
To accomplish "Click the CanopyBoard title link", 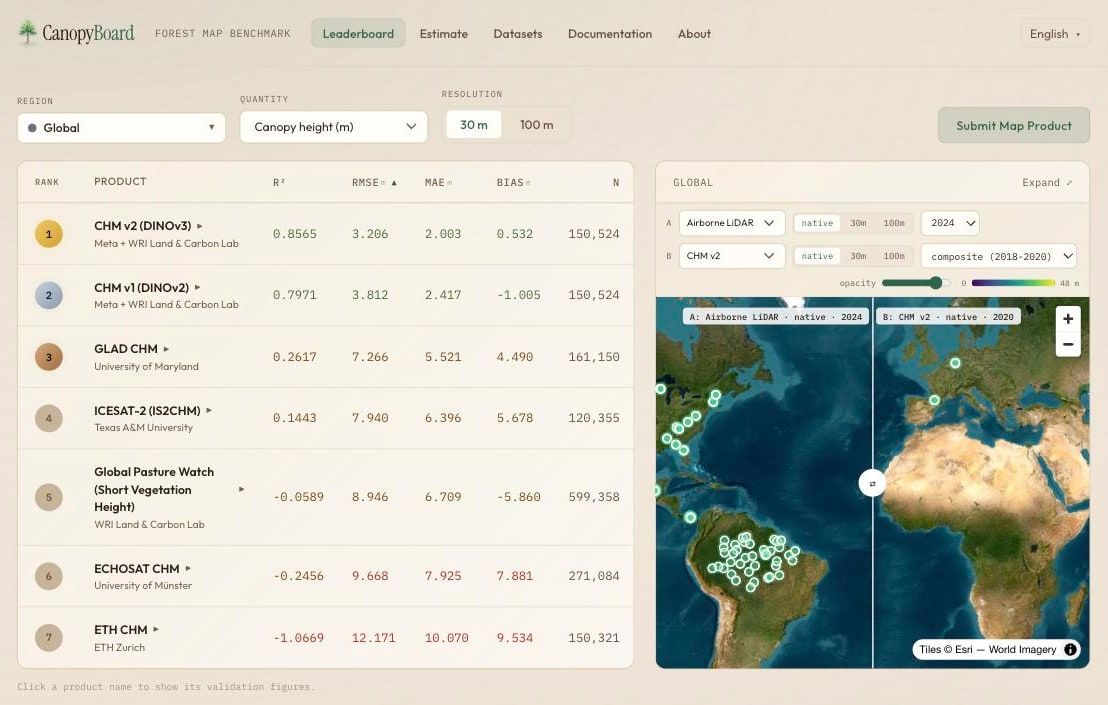I will [88, 33].
